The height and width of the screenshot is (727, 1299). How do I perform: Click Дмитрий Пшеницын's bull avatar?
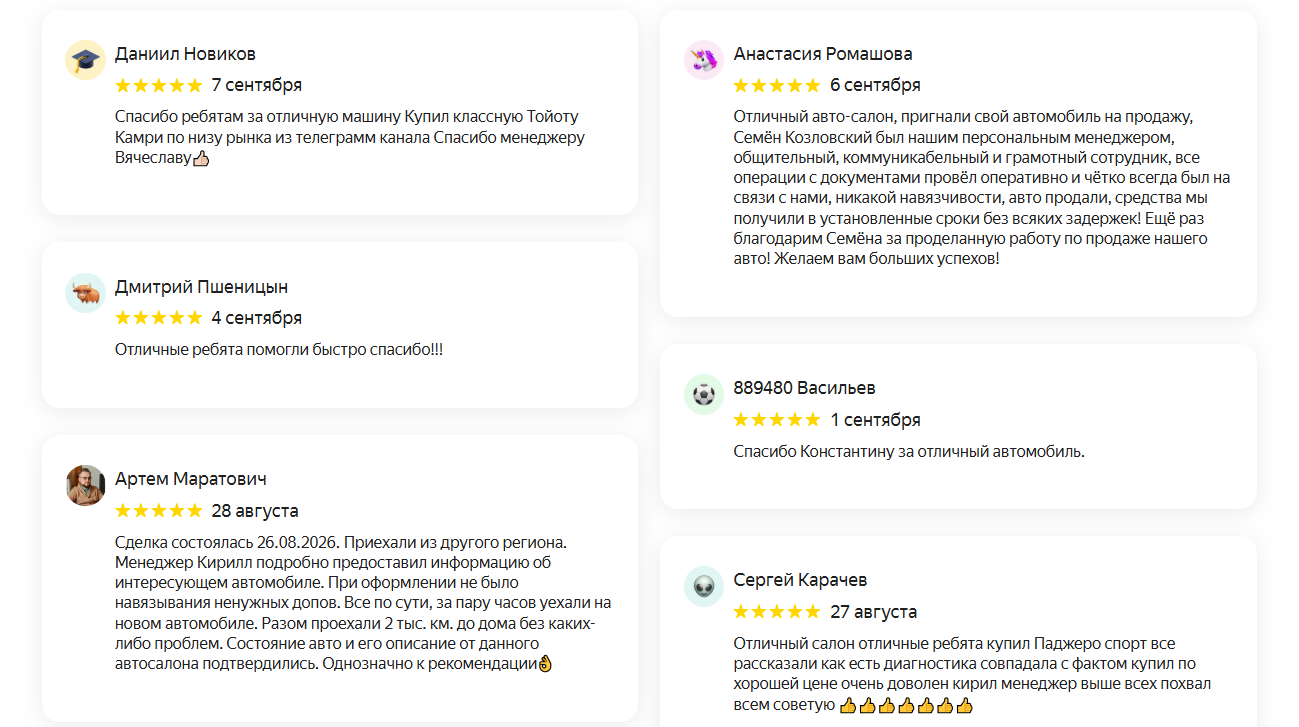tap(85, 293)
